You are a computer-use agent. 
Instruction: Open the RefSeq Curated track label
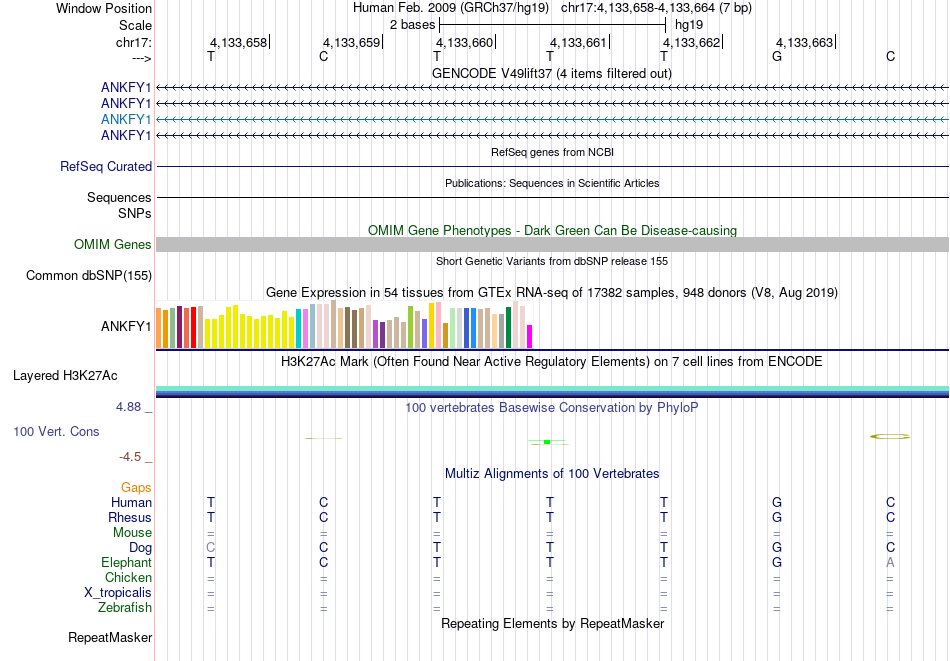[x=106, y=167]
